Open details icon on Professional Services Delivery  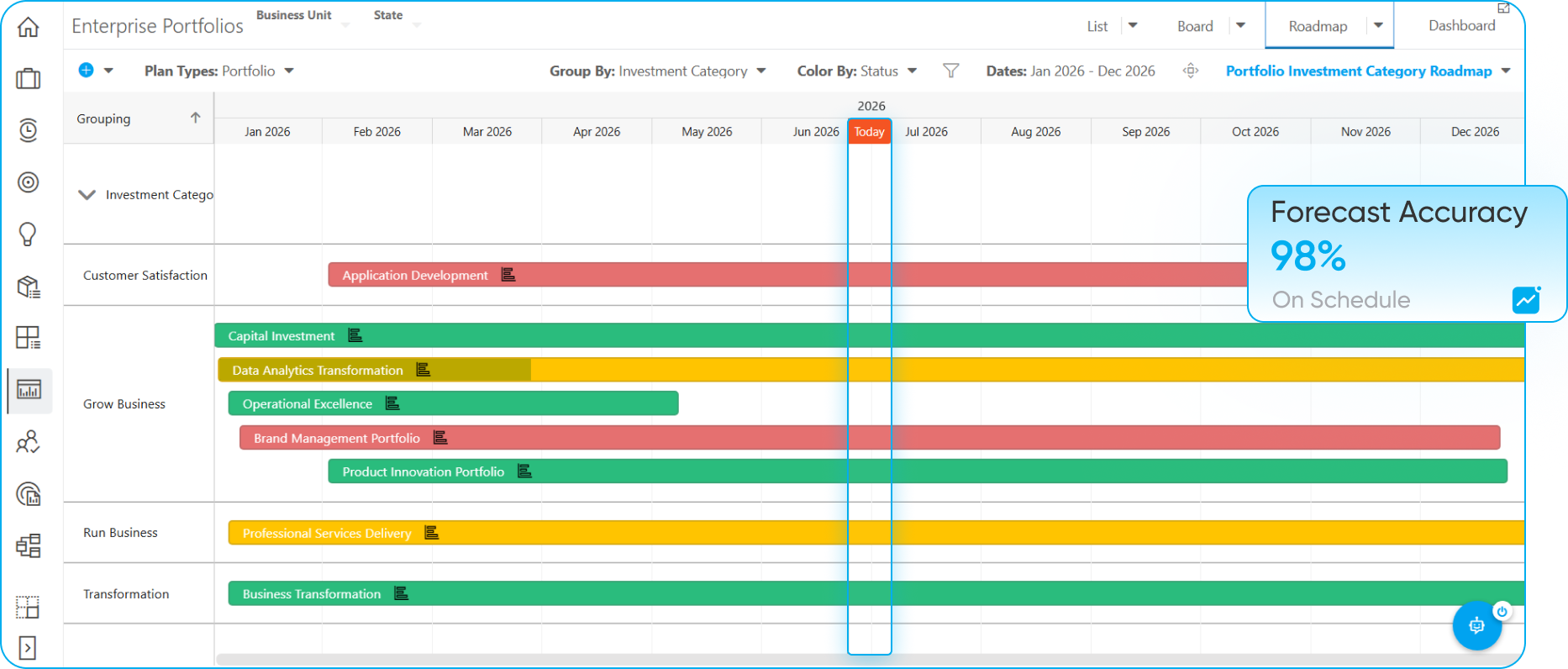[431, 533]
